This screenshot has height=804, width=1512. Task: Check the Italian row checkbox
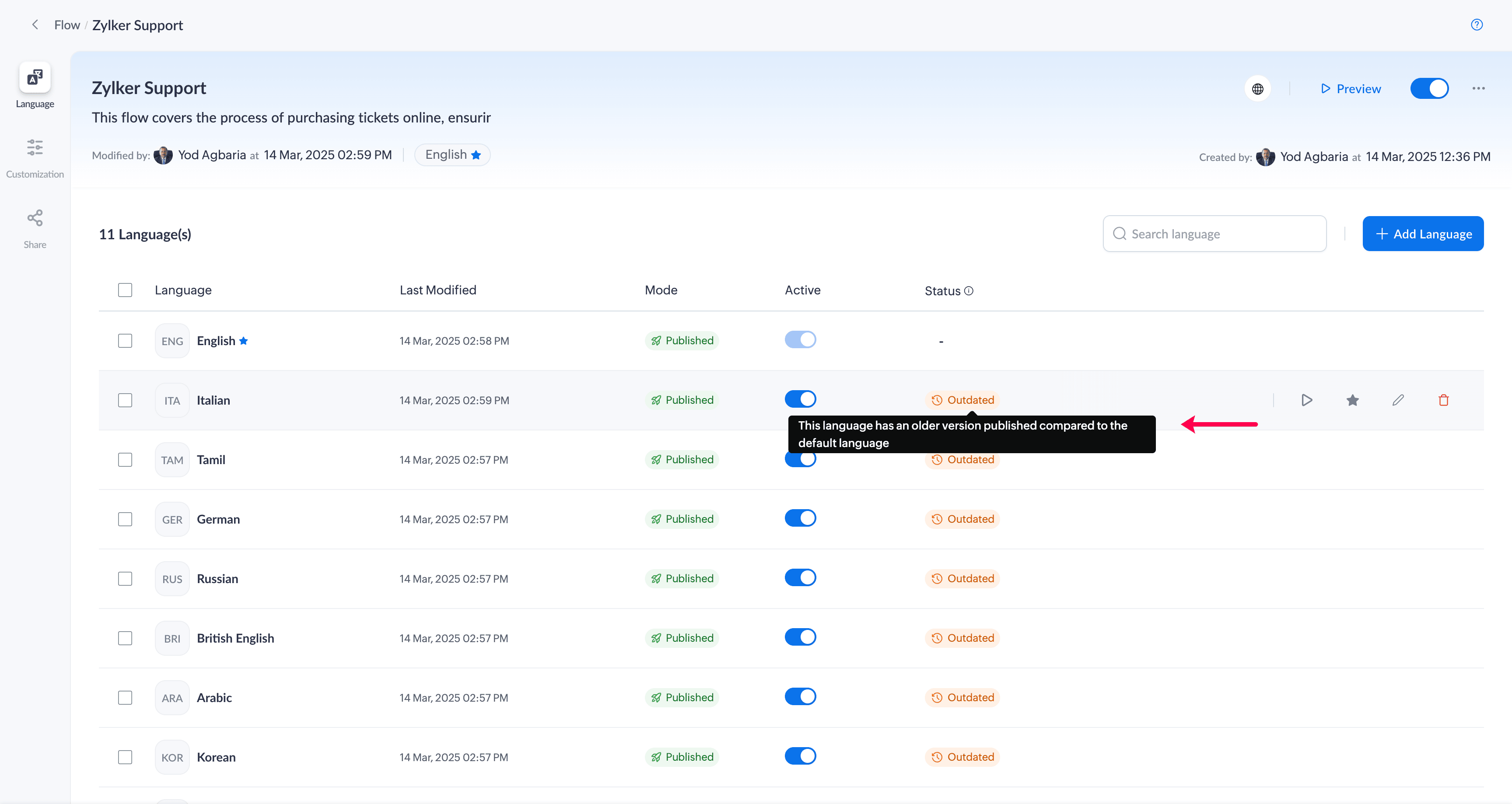[x=125, y=400]
